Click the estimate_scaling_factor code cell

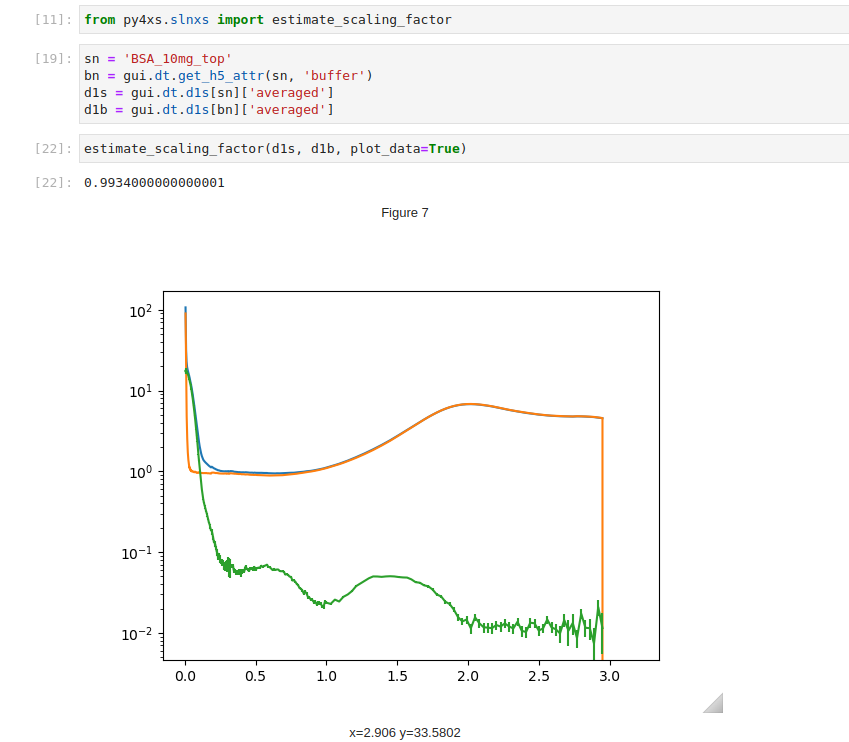point(464,148)
